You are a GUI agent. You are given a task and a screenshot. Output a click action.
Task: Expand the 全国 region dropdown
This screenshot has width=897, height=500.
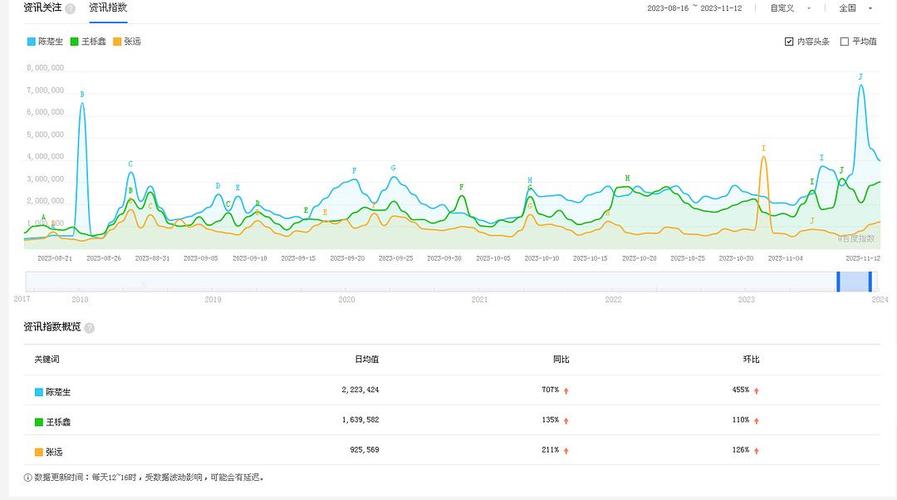855,8
